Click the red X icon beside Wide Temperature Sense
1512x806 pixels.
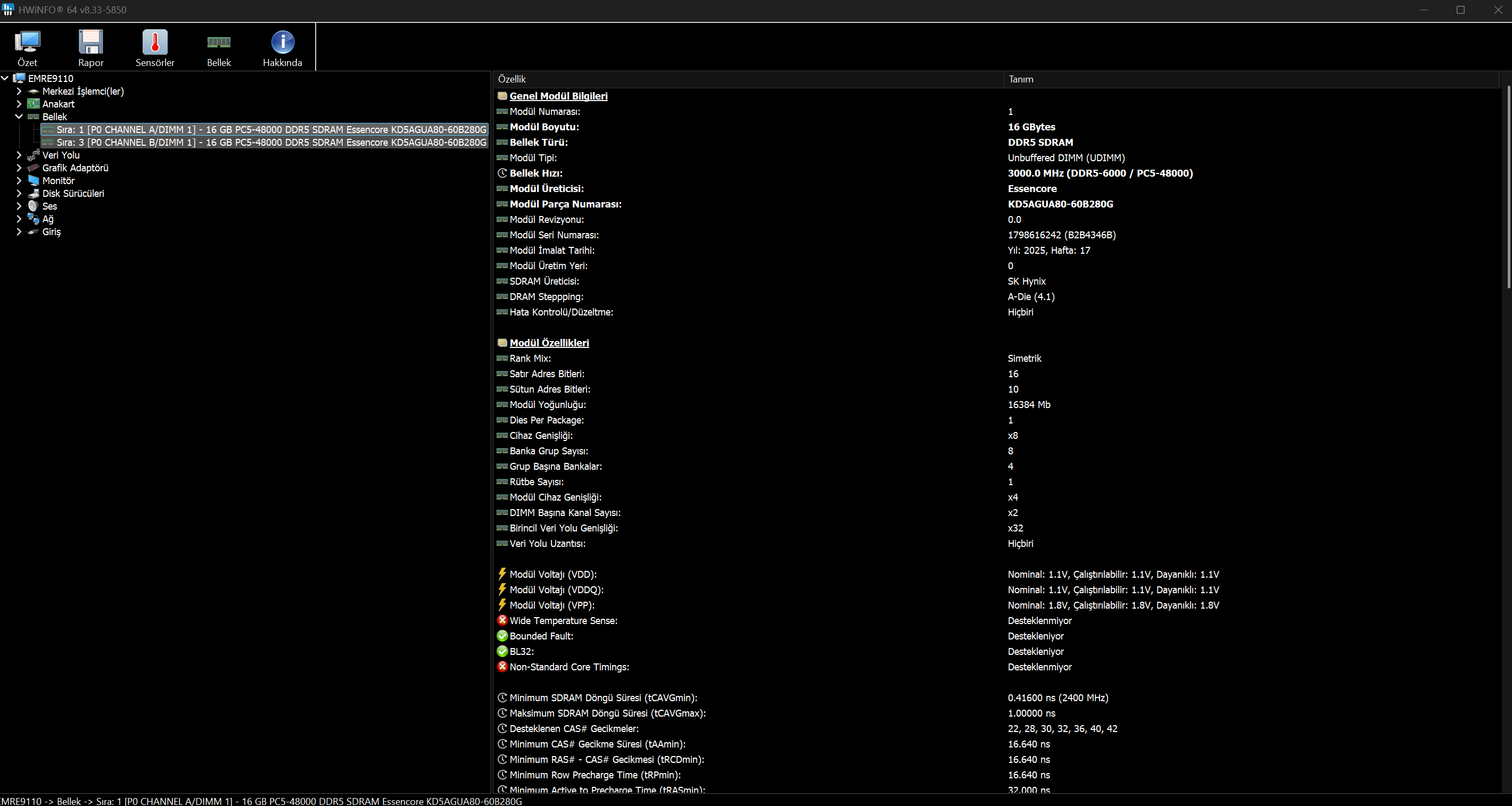point(502,620)
